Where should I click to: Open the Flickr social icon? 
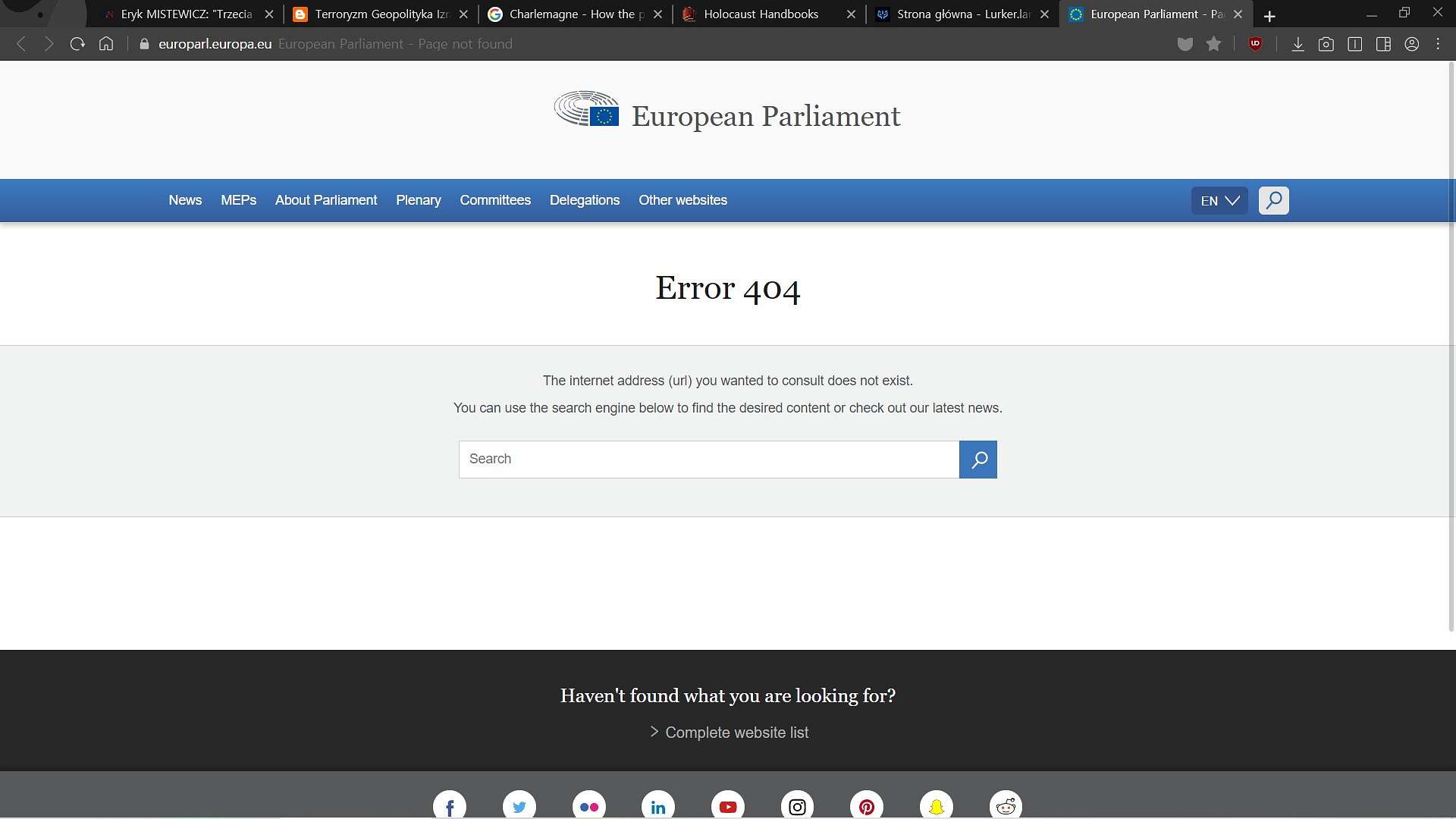coord(589,806)
